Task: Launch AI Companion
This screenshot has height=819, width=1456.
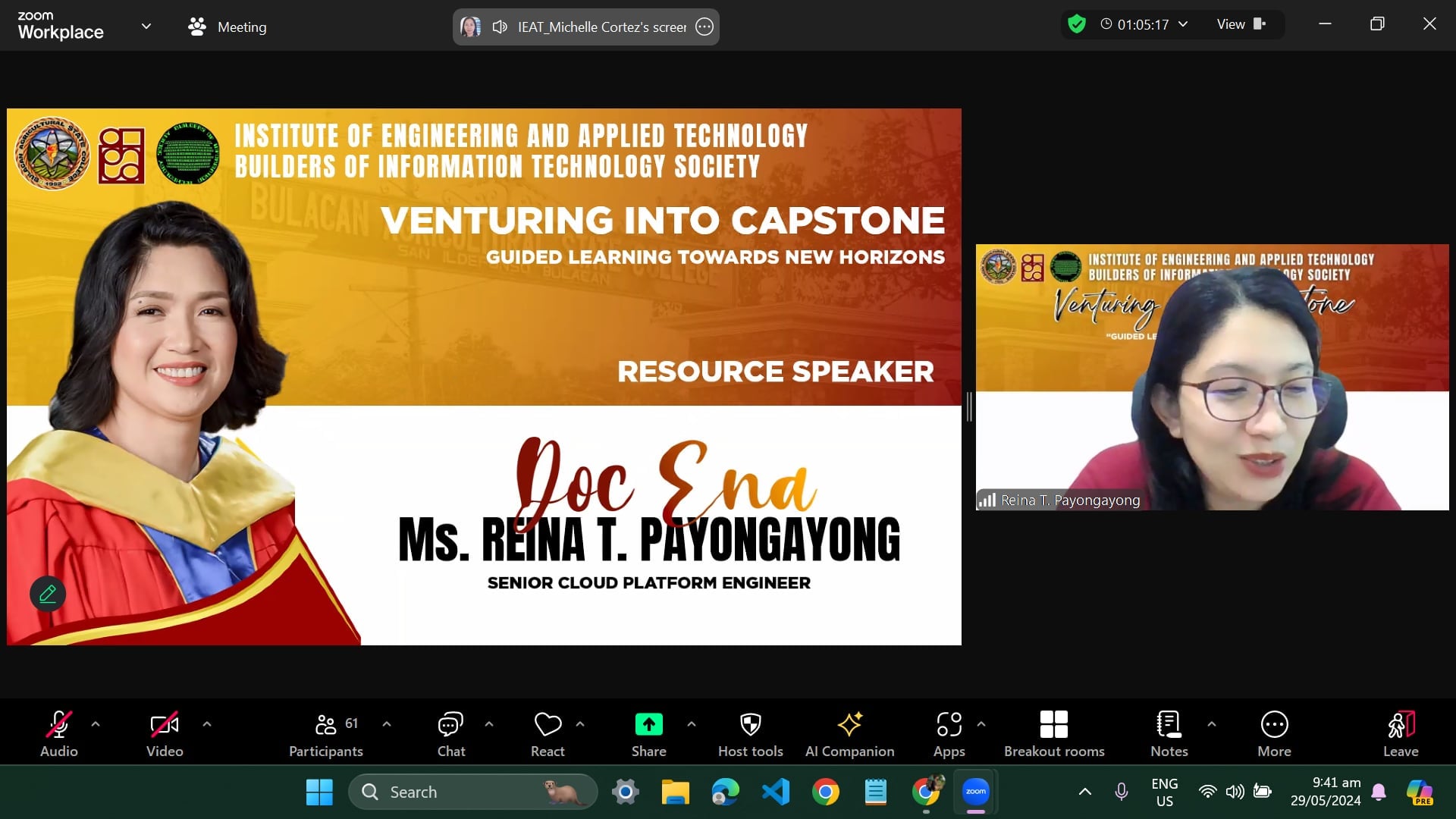Action: click(850, 733)
